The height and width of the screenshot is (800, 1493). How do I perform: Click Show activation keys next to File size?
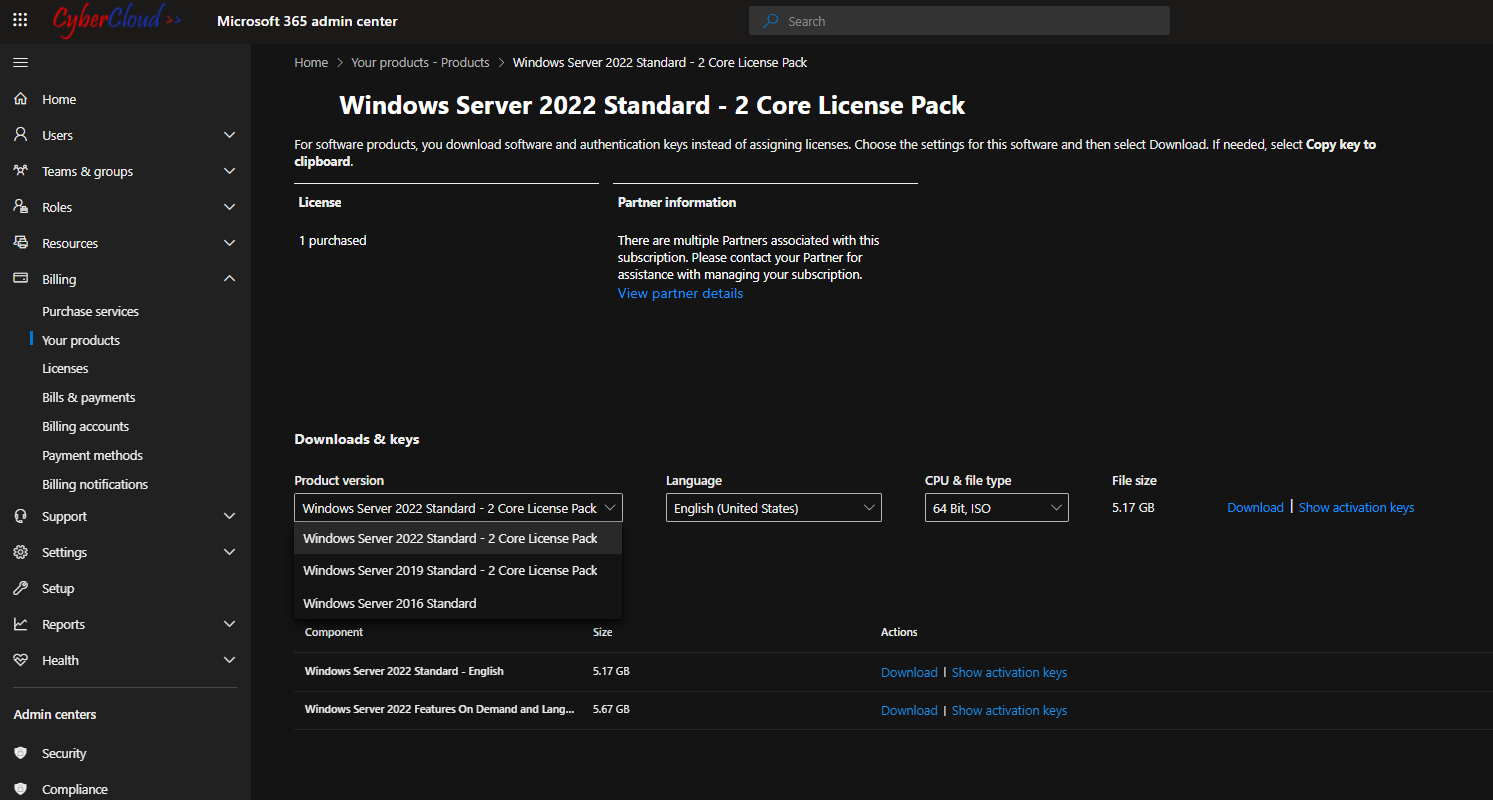[1356, 507]
